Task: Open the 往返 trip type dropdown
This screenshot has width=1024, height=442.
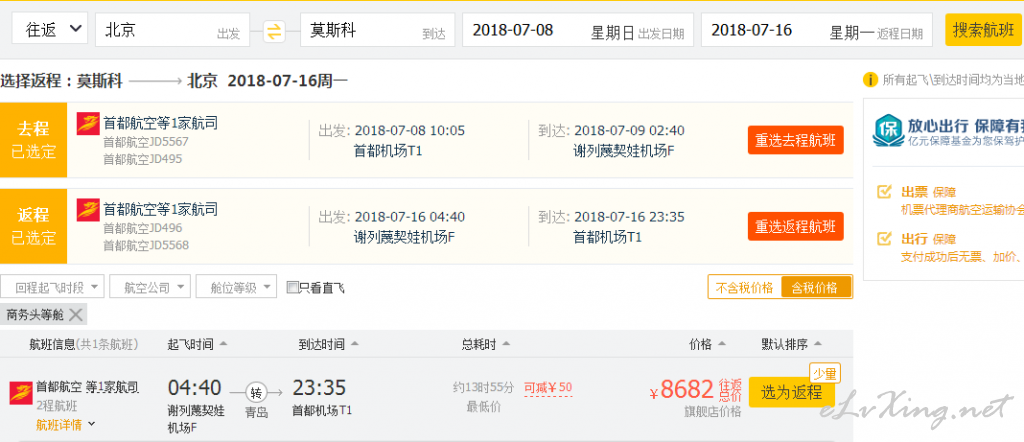Action: [x=50, y=29]
